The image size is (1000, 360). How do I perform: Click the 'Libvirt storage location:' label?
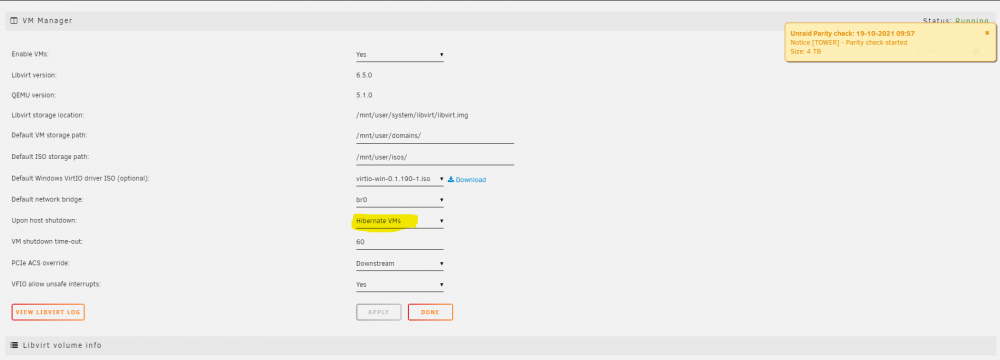tap(48, 116)
